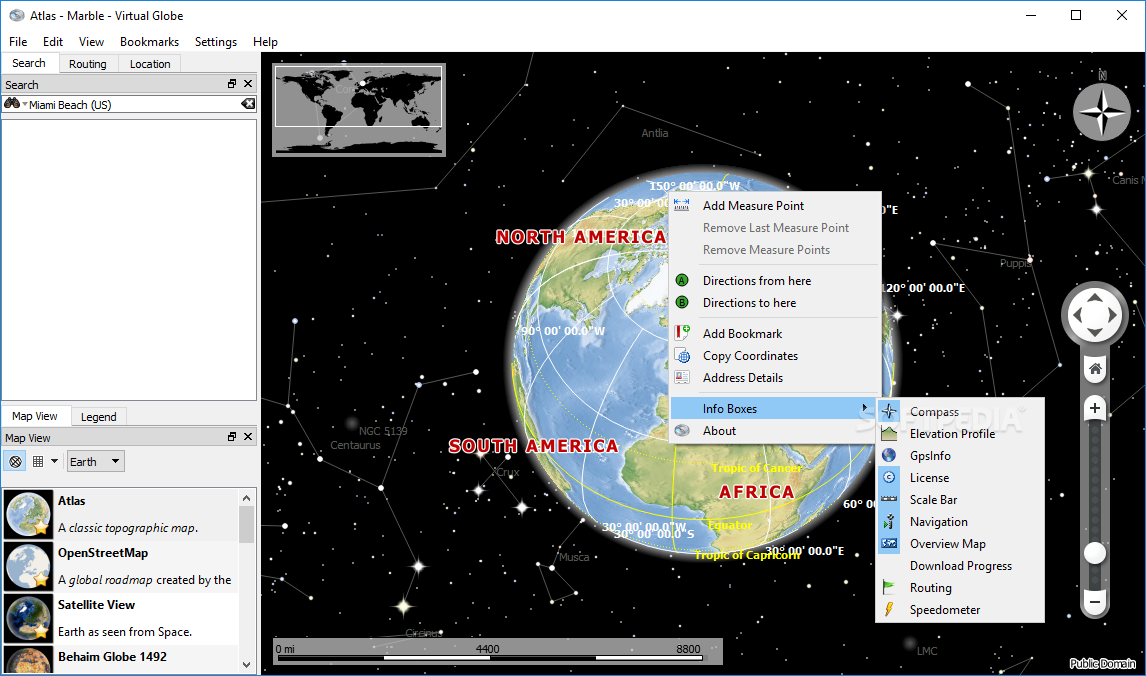This screenshot has width=1146, height=676.
Task: Click the Map View tab
Action: 35,416
